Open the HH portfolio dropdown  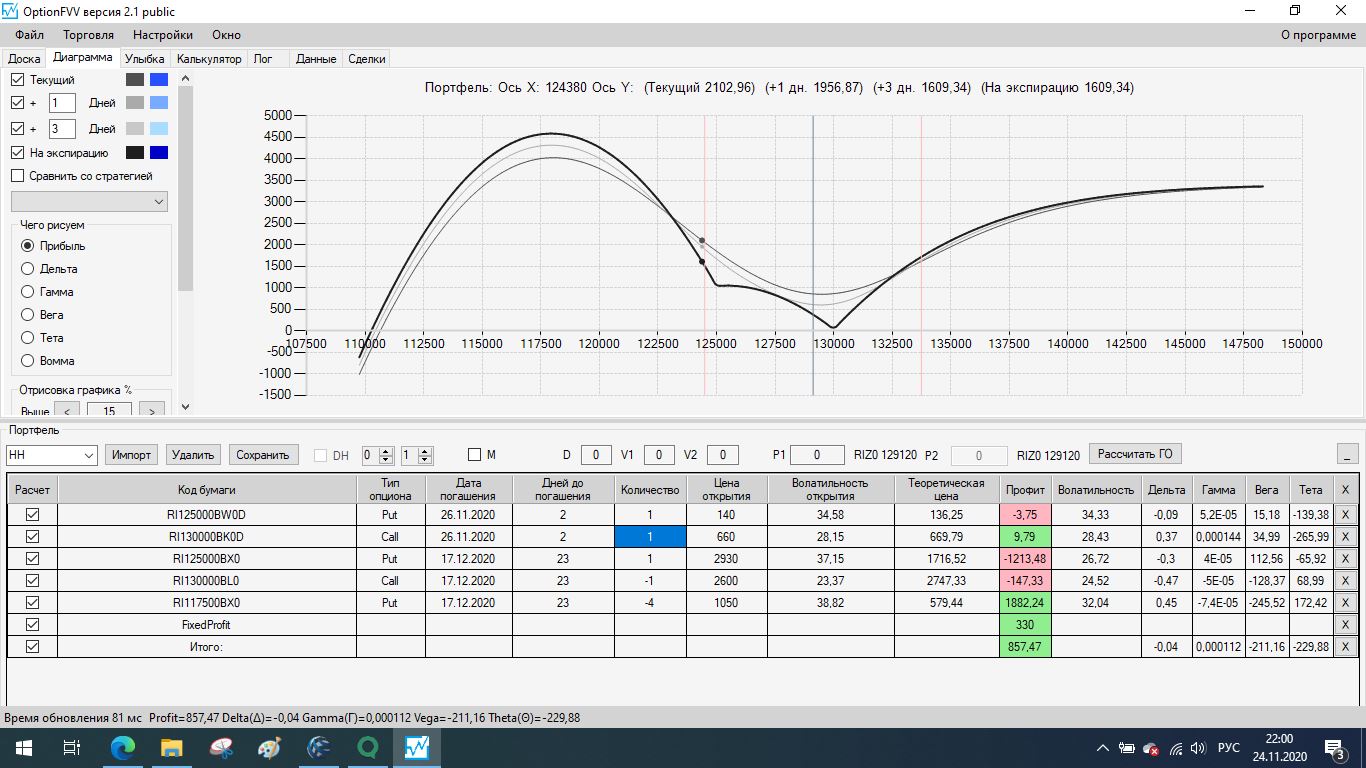pyautogui.click(x=51, y=455)
